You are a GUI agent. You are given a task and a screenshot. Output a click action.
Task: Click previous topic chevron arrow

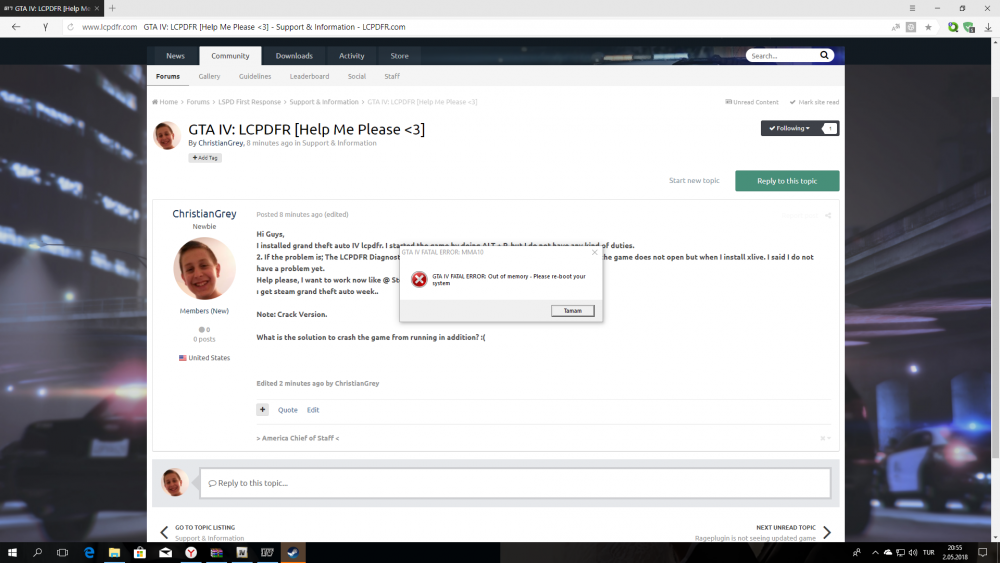point(165,532)
